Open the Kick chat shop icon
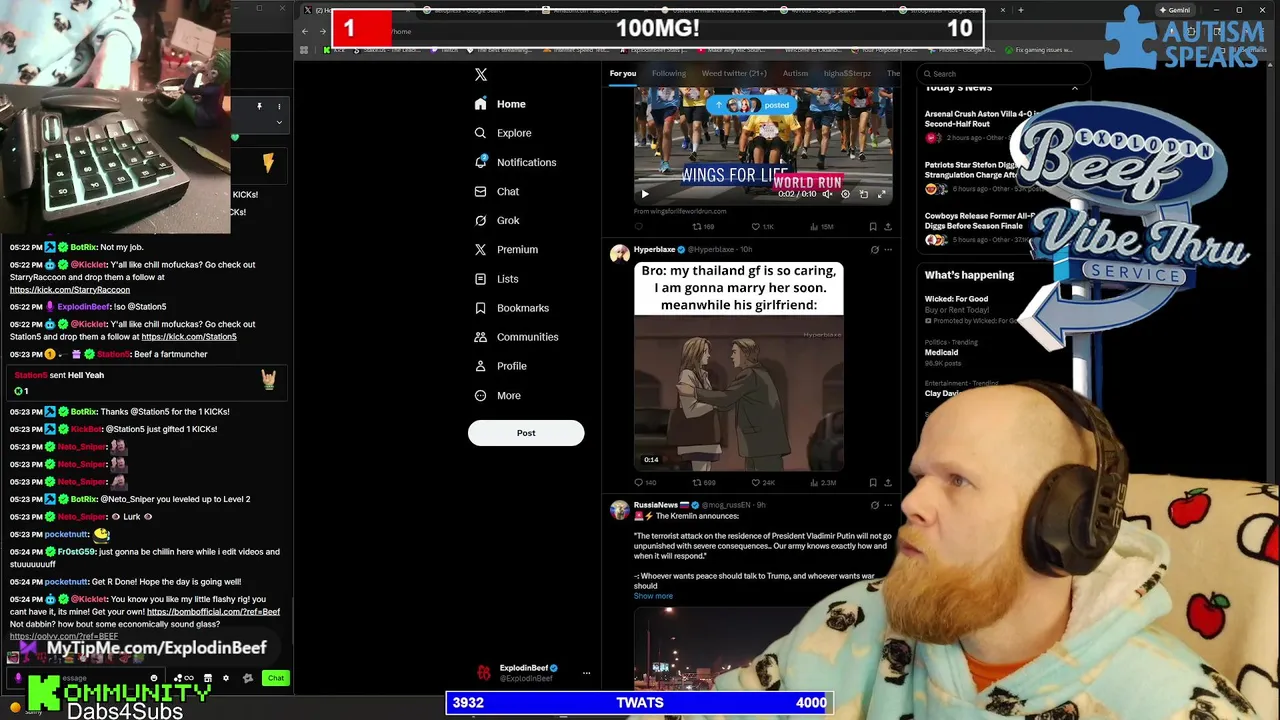This screenshot has width=1280, height=720. click(208, 678)
